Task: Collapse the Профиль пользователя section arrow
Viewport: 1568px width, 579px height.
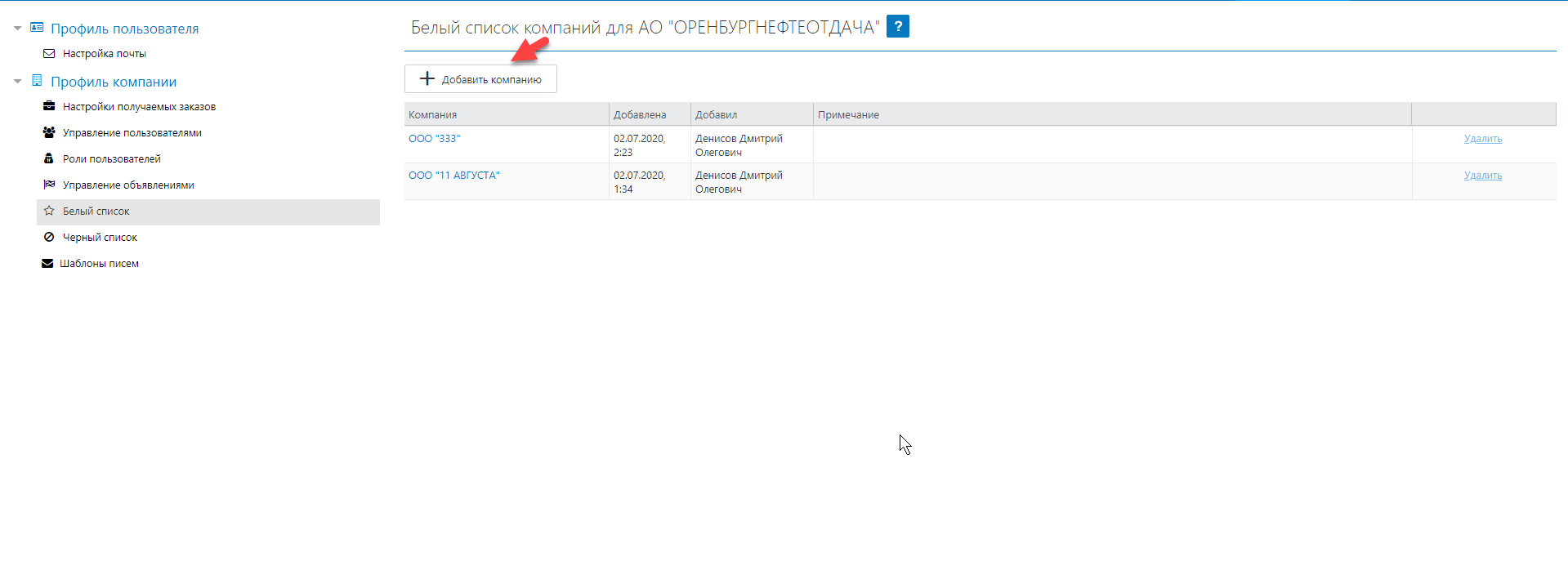Action: tap(18, 29)
